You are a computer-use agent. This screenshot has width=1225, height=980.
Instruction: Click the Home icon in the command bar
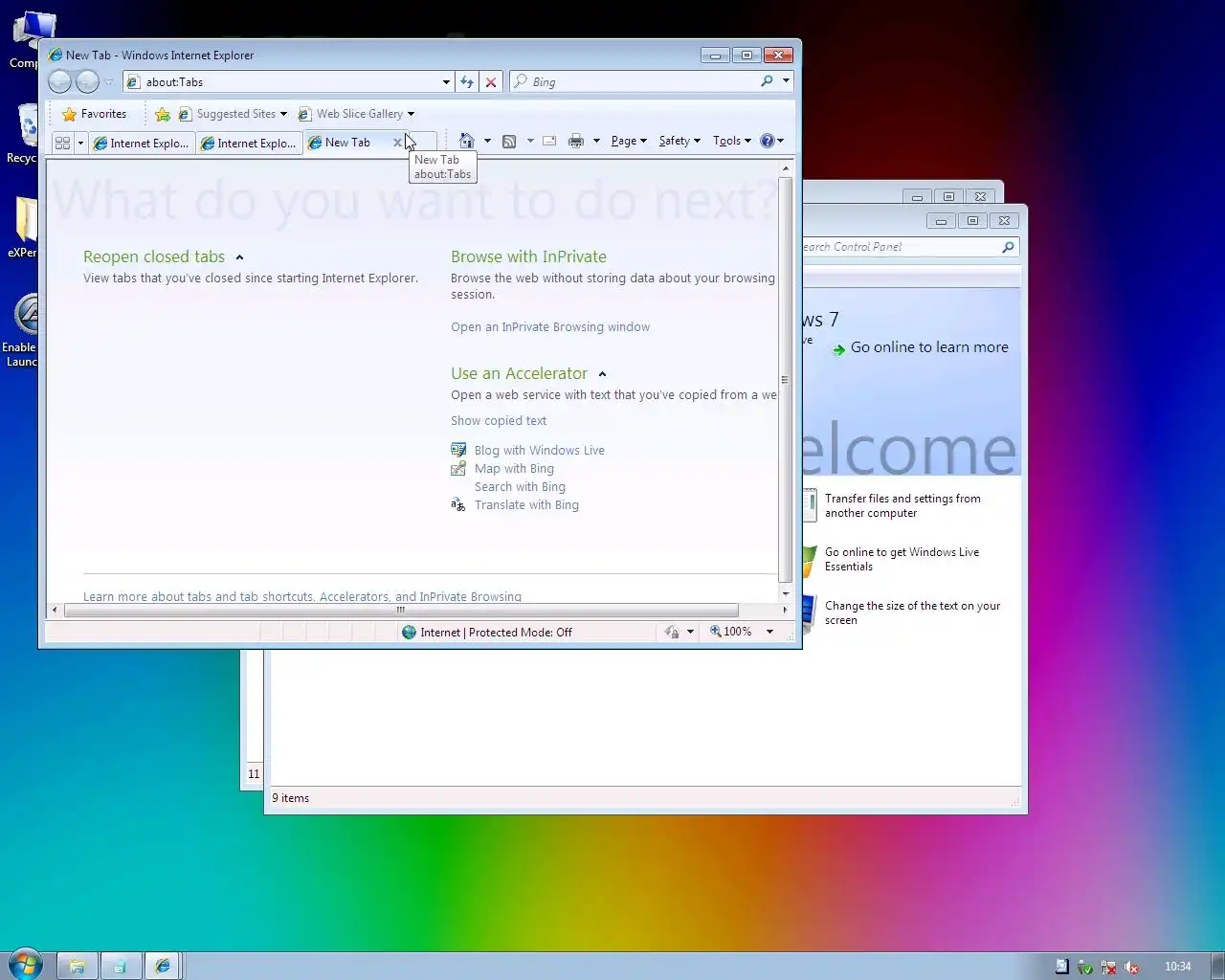466,141
